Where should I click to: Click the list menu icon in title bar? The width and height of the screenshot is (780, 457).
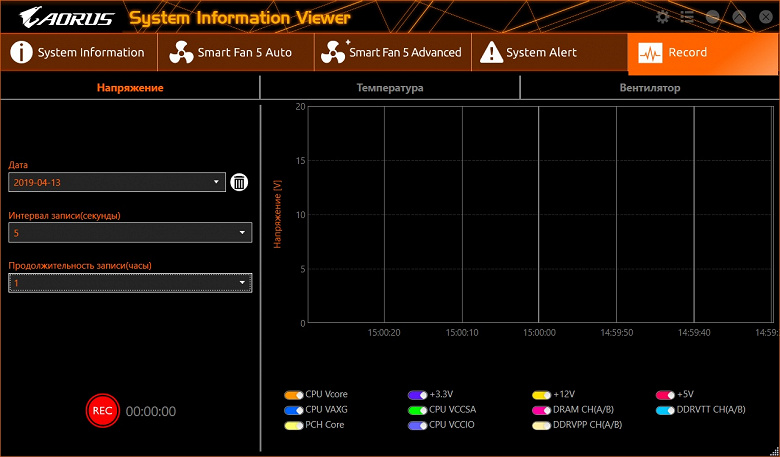coord(687,17)
